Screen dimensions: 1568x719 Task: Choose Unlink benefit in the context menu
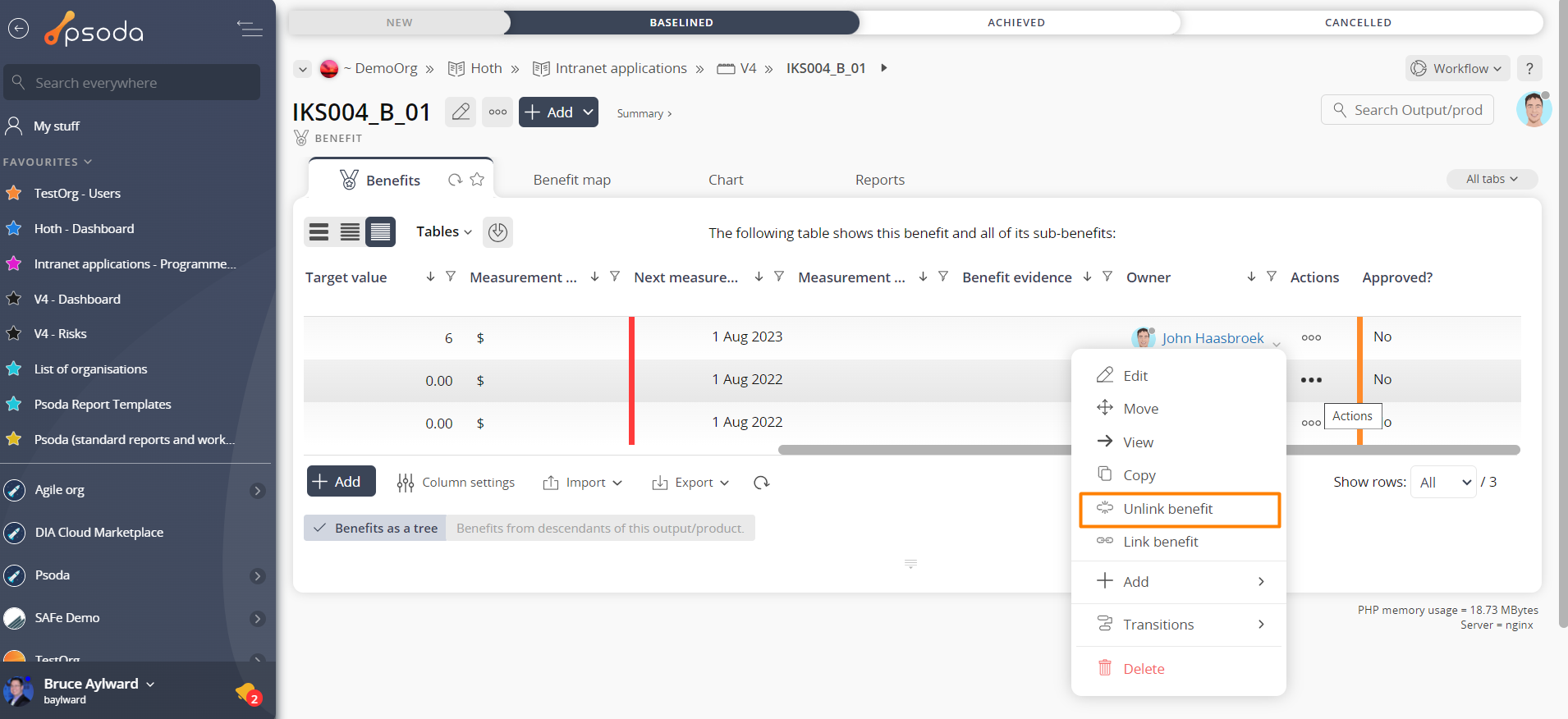coord(1180,509)
